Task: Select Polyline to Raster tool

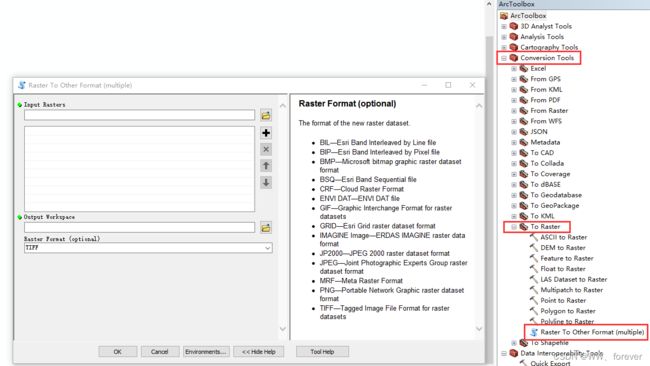Action: (567, 321)
